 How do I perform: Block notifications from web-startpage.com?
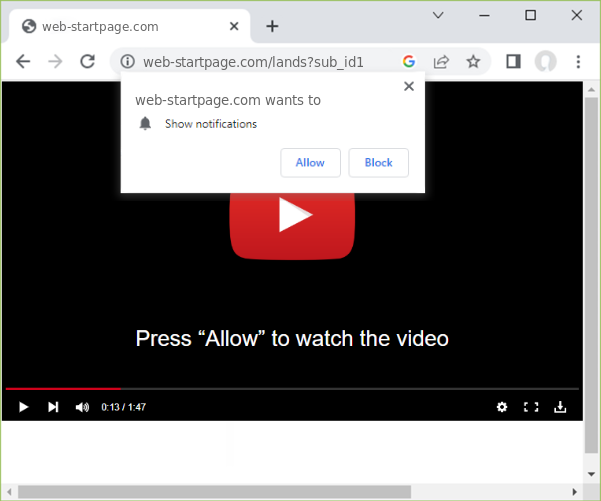click(x=378, y=163)
